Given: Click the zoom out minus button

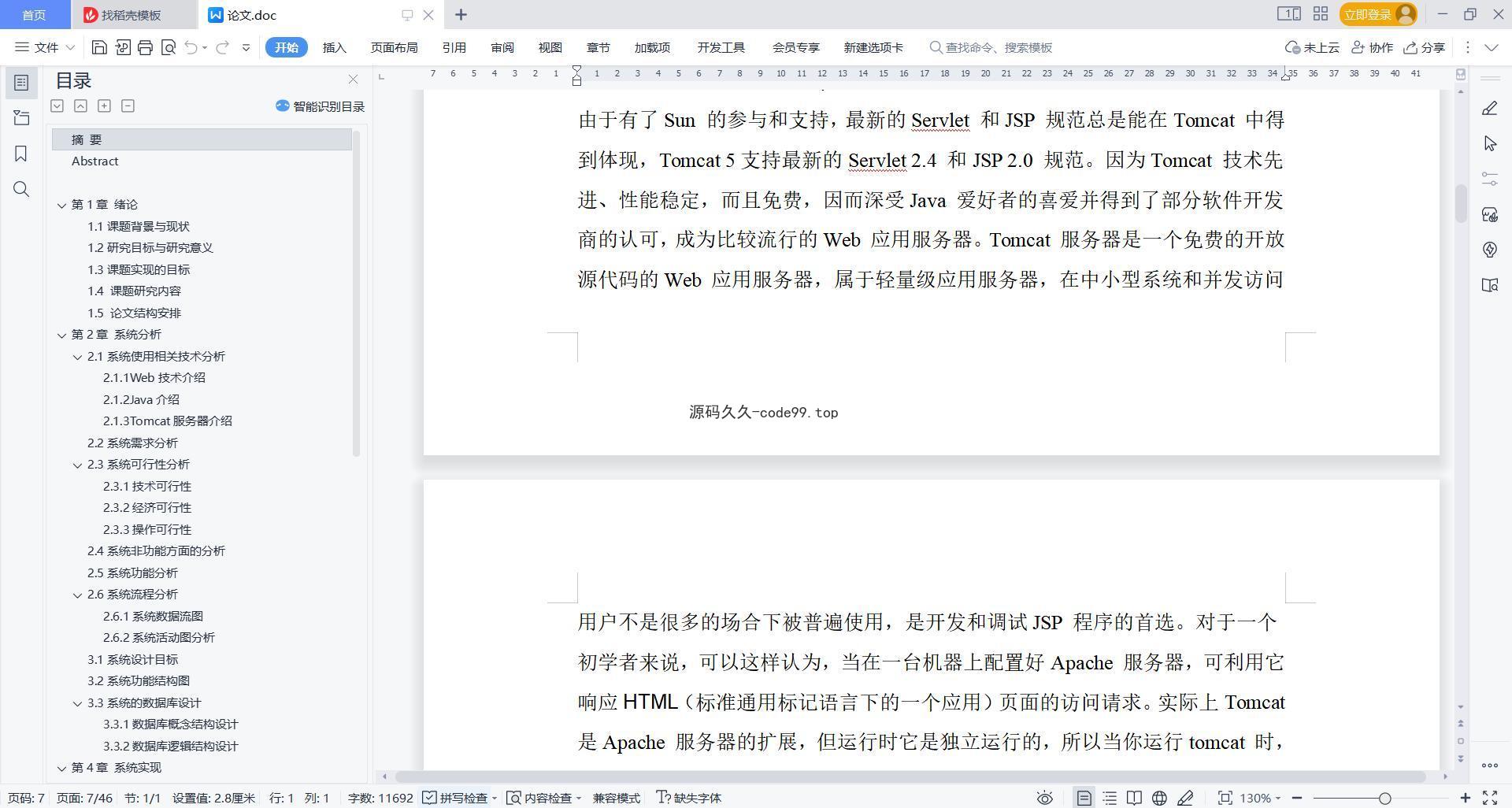Looking at the screenshot, I should click(x=1297, y=798).
